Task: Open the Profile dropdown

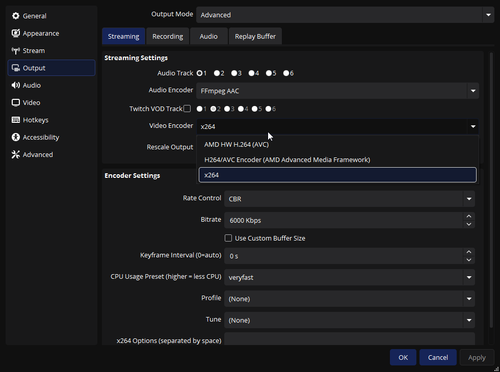Action: [350, 299]
